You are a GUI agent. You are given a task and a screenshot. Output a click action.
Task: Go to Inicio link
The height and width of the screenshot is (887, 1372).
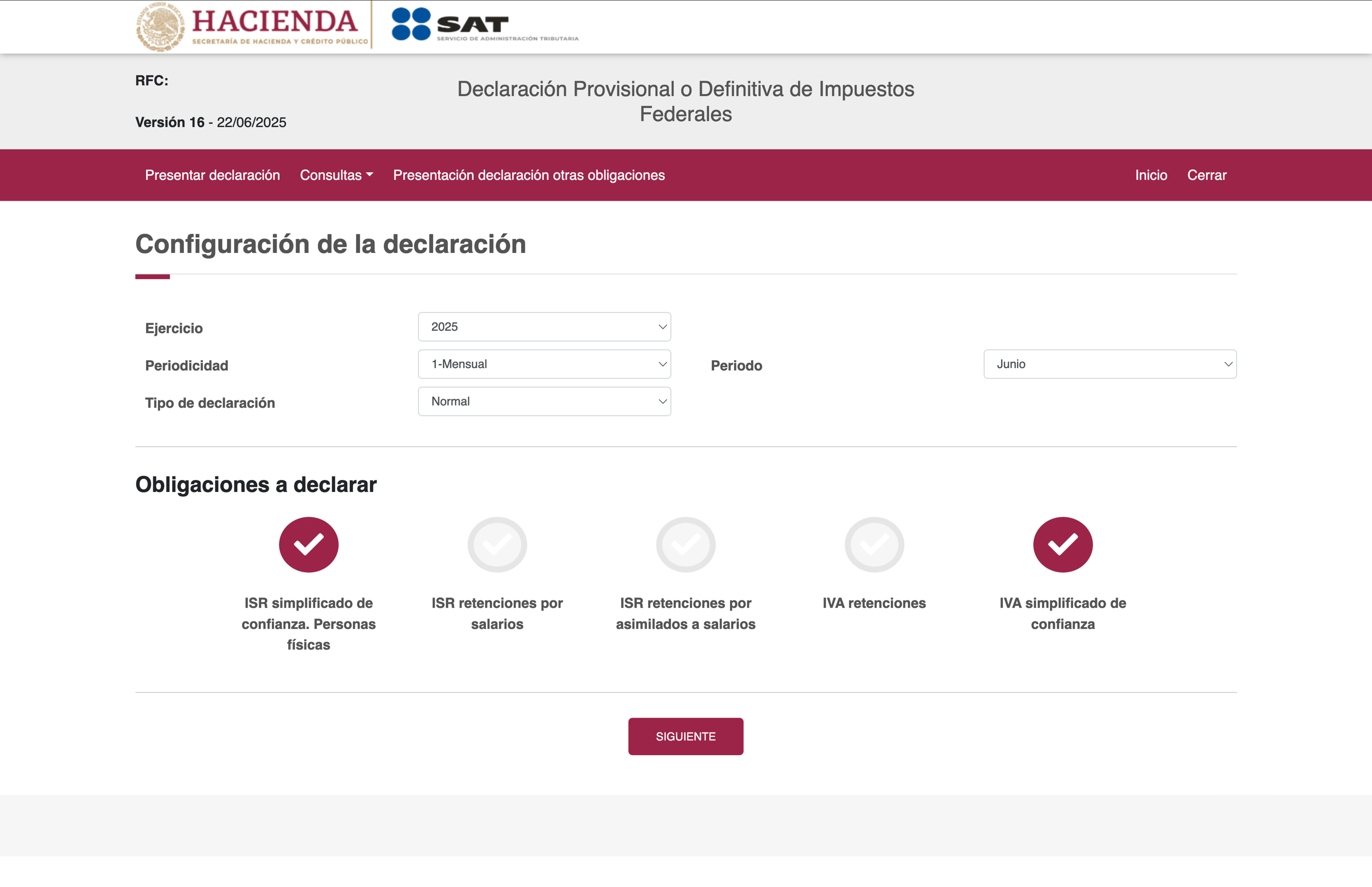click(x=1151, y=175)
